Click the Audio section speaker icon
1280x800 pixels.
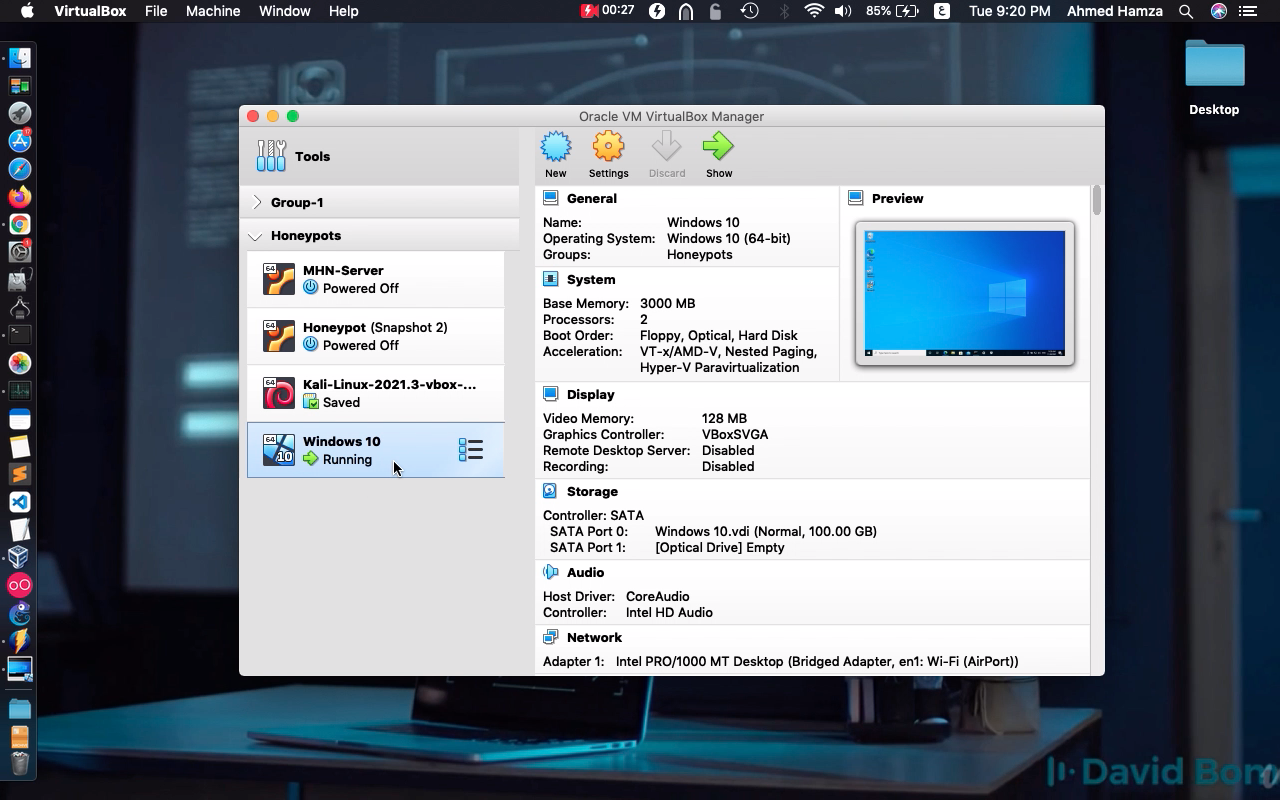click(x=550, y=572)
